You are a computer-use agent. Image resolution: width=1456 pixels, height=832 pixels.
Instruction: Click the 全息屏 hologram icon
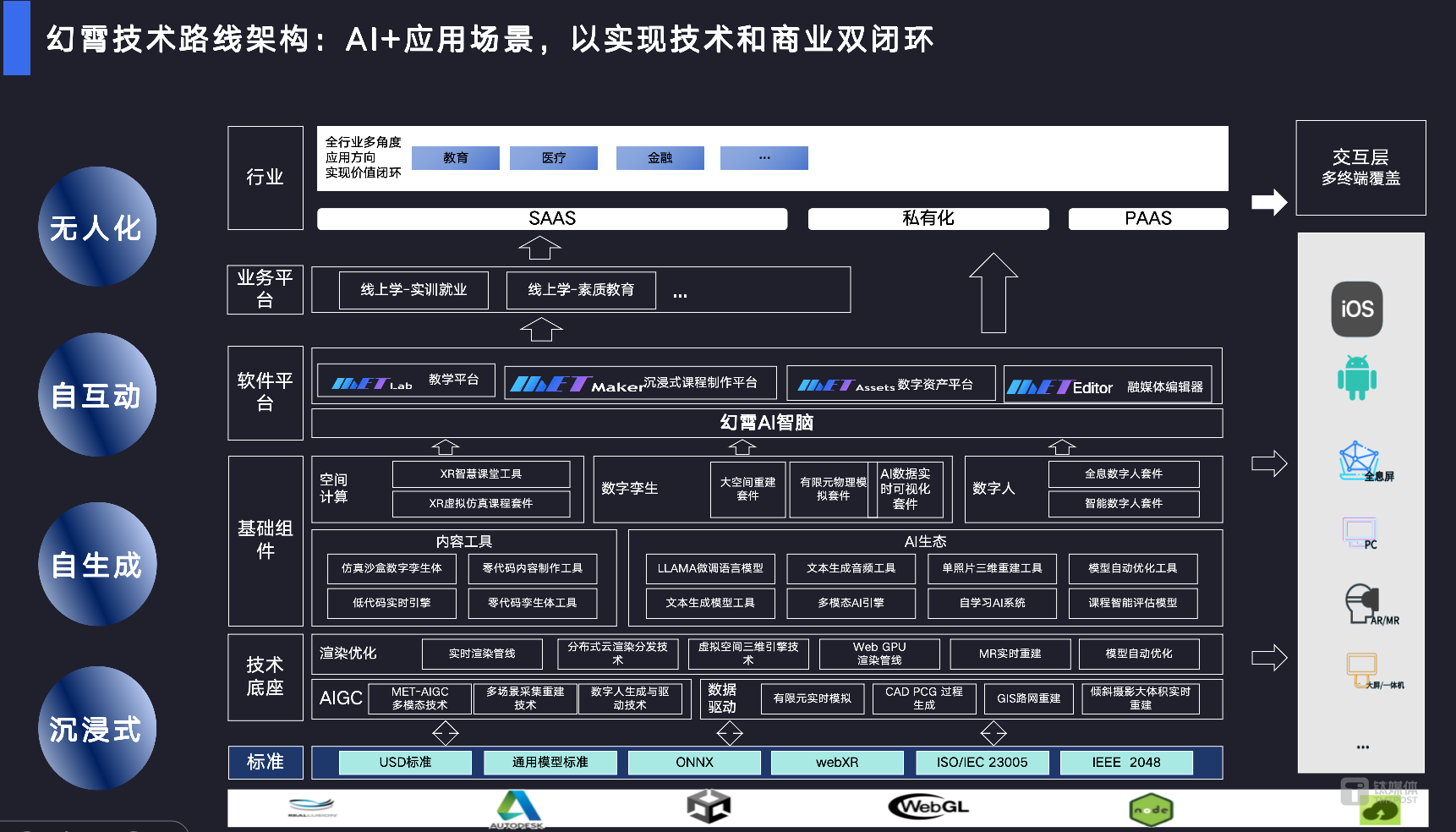tap(1359, 460)
